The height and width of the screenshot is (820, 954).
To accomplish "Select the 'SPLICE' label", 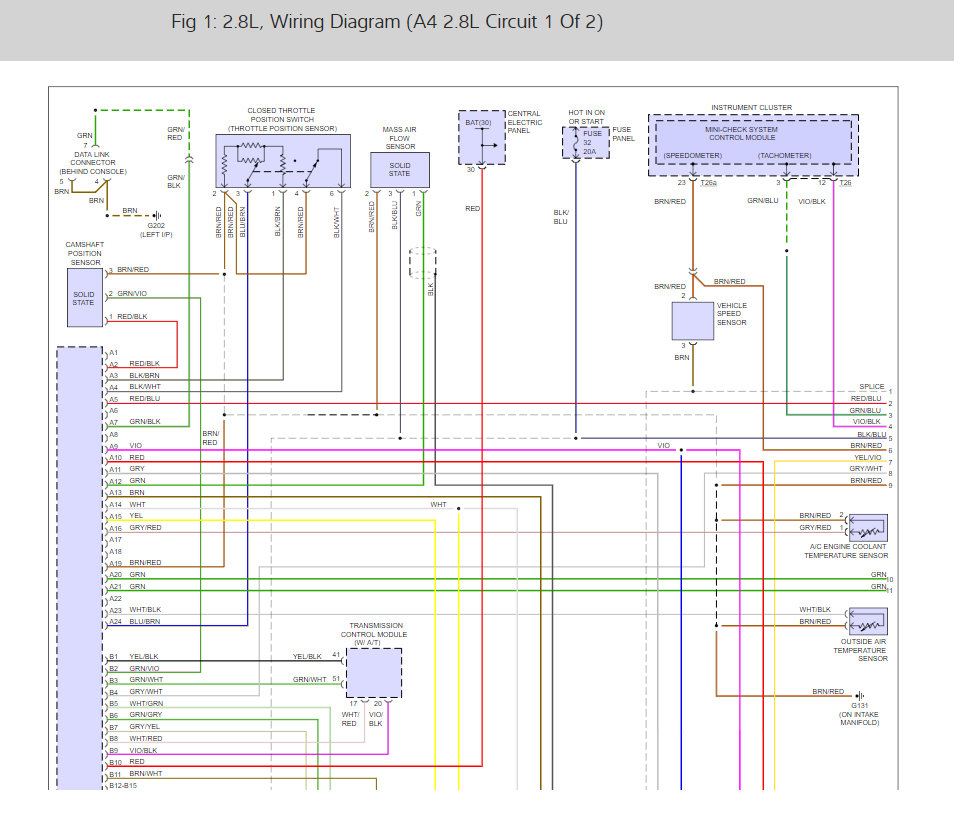I will coord(872,387).
